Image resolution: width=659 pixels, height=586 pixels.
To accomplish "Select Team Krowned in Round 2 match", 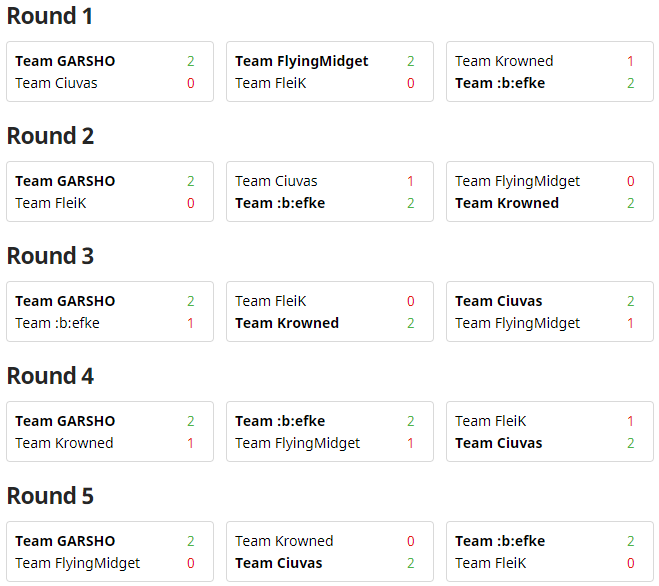I will coord(507,203).
